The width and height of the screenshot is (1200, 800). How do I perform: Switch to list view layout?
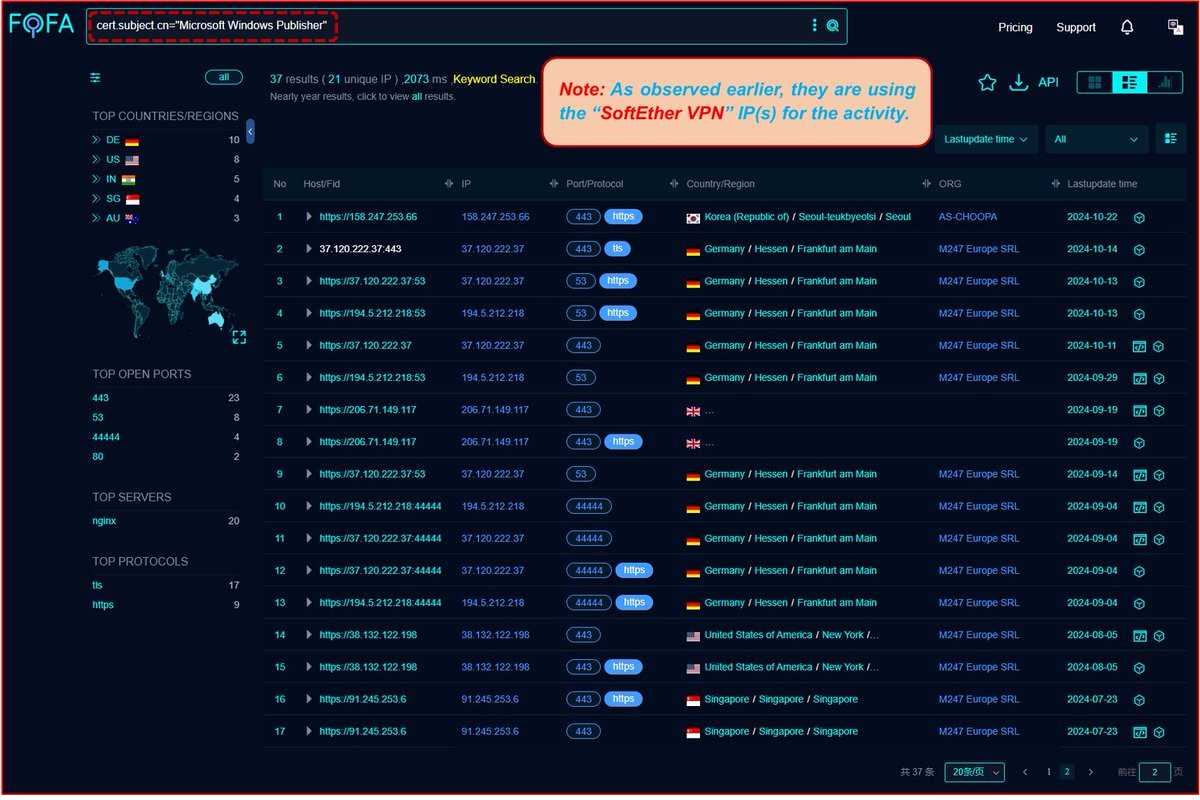coord(1128,82)
